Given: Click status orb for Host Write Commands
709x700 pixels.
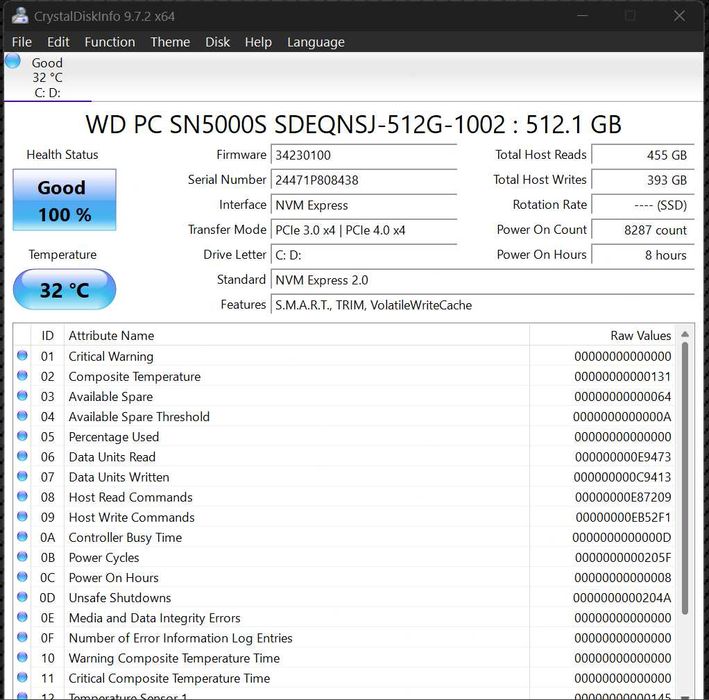Looking at the screenshot, I should coord(22,516).
